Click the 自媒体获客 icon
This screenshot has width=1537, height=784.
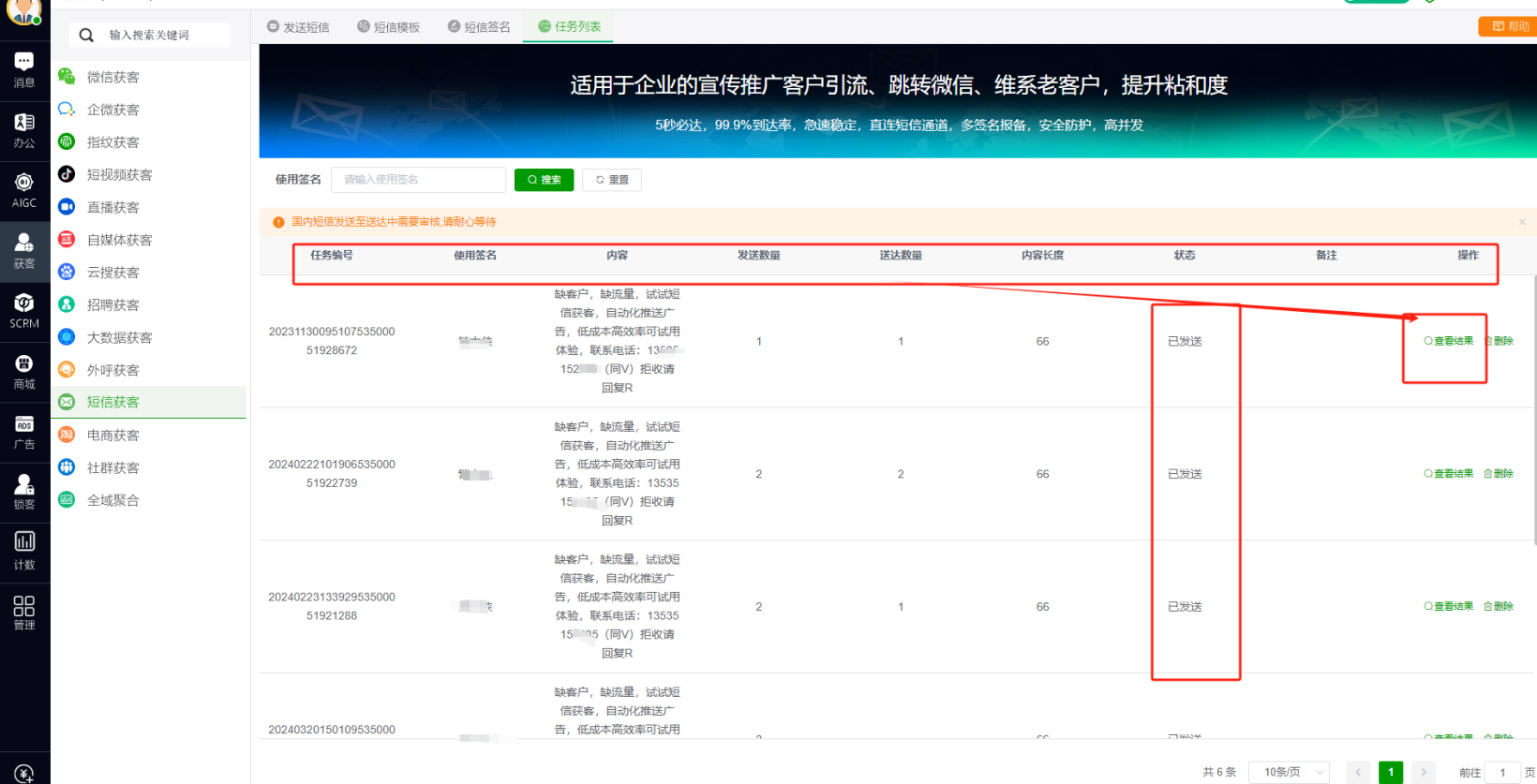pos(67,240)
